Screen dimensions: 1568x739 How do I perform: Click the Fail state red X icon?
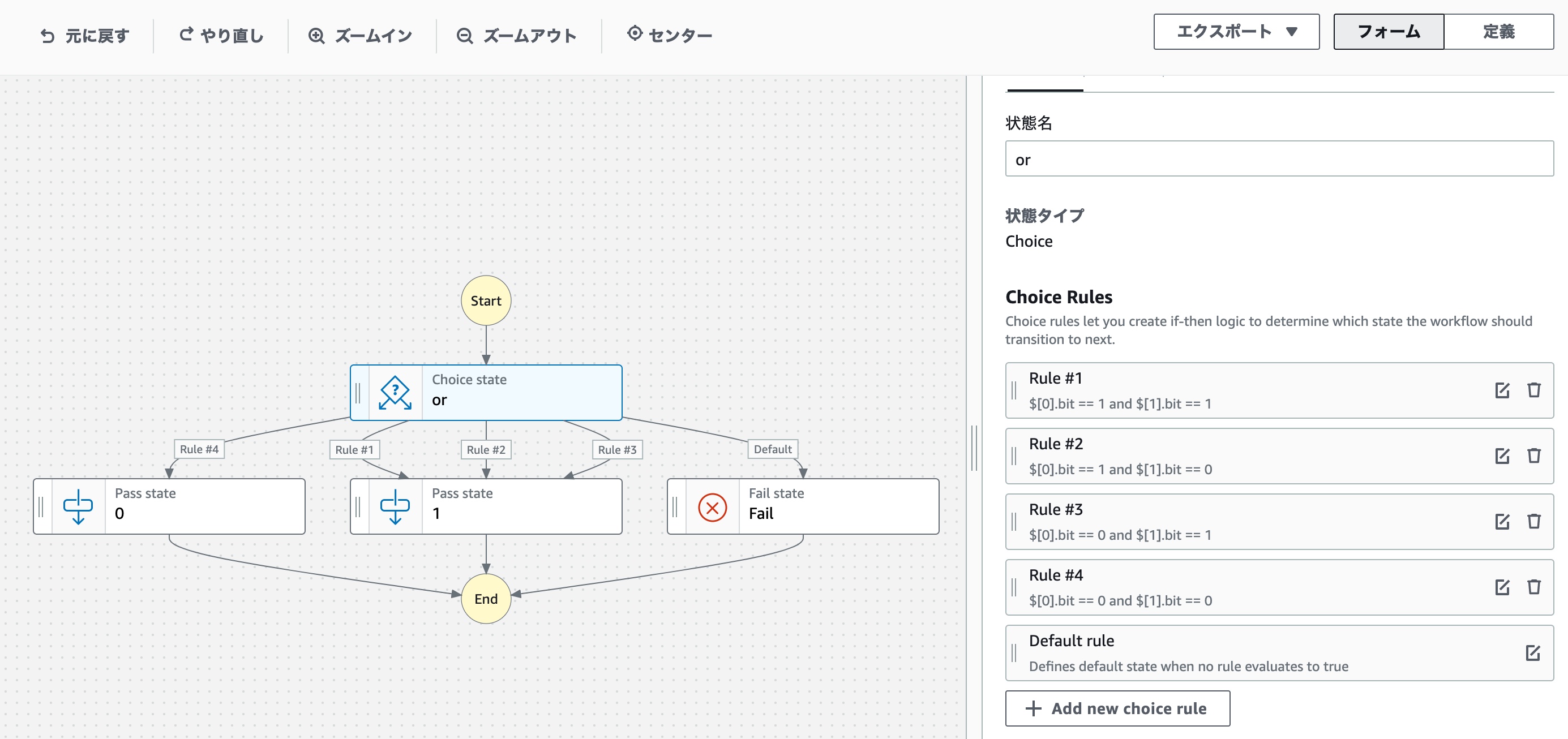(x=712, y=506)
